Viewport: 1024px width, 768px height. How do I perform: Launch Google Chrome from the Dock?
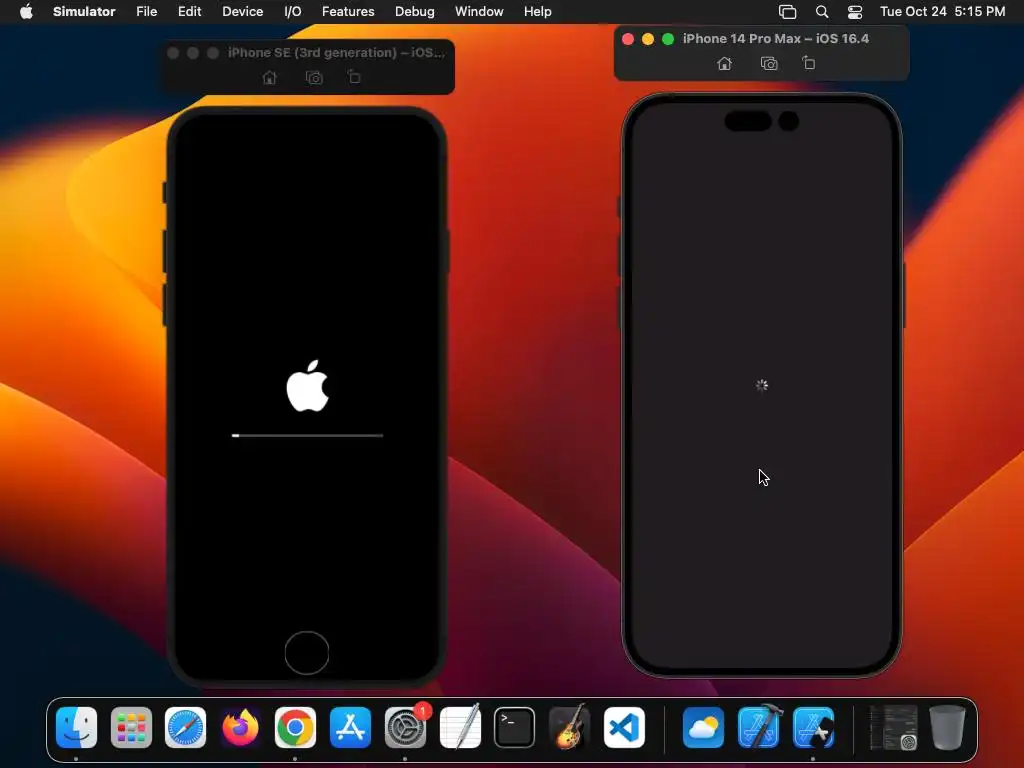click(x=295, y=727)
